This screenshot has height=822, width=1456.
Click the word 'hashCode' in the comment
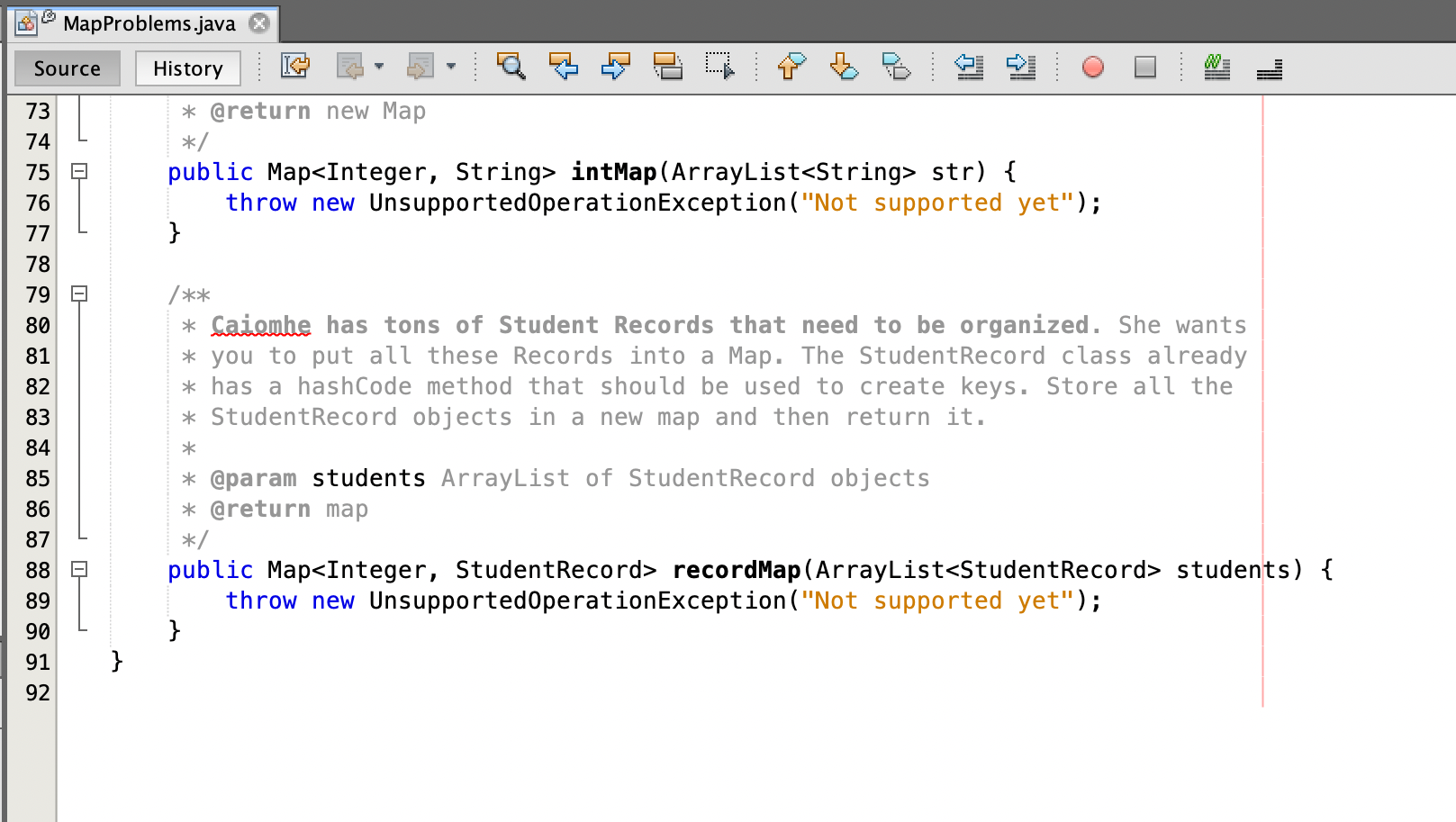(355, 386)
